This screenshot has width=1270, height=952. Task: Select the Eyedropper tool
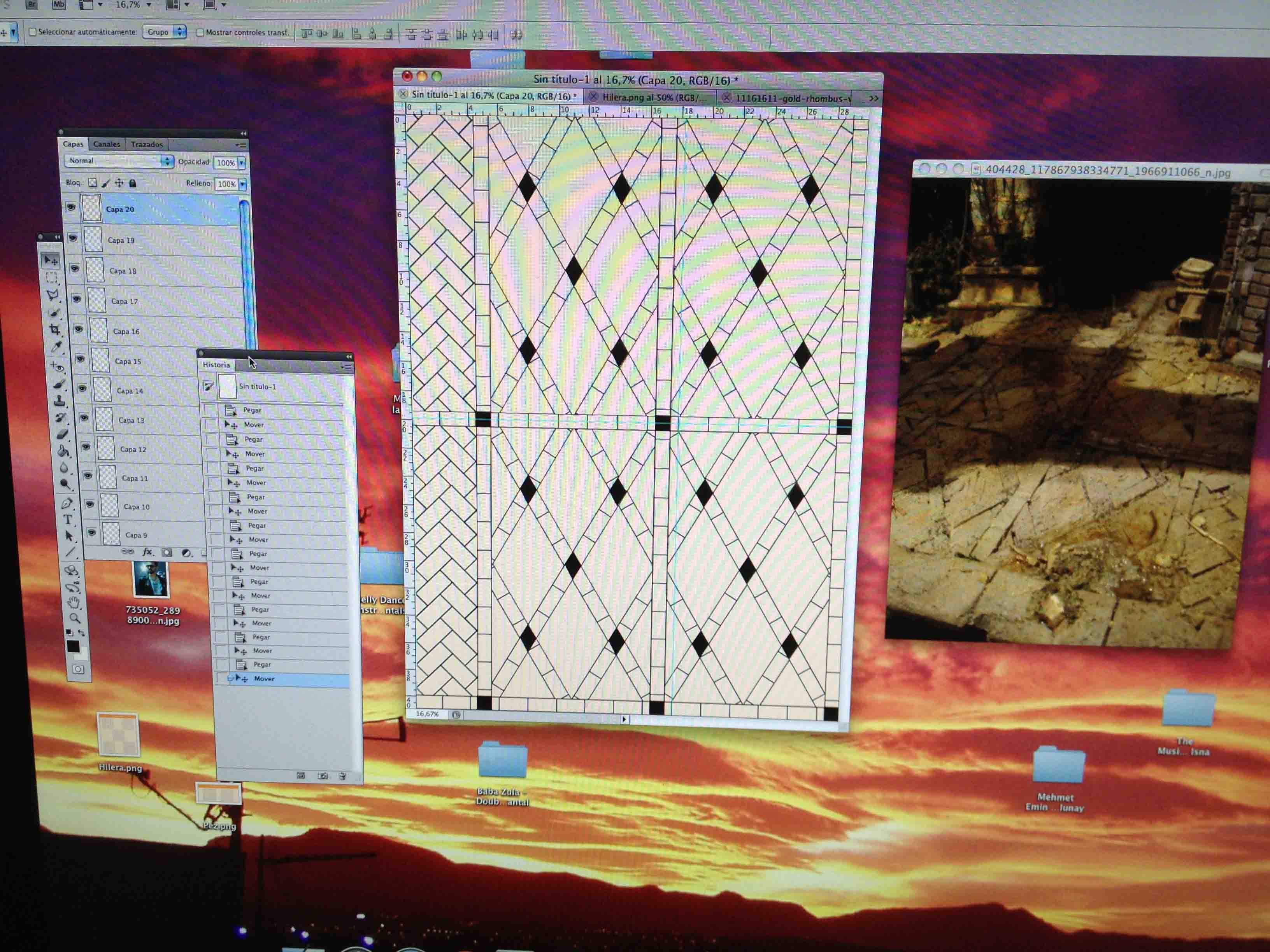[56, 346]
